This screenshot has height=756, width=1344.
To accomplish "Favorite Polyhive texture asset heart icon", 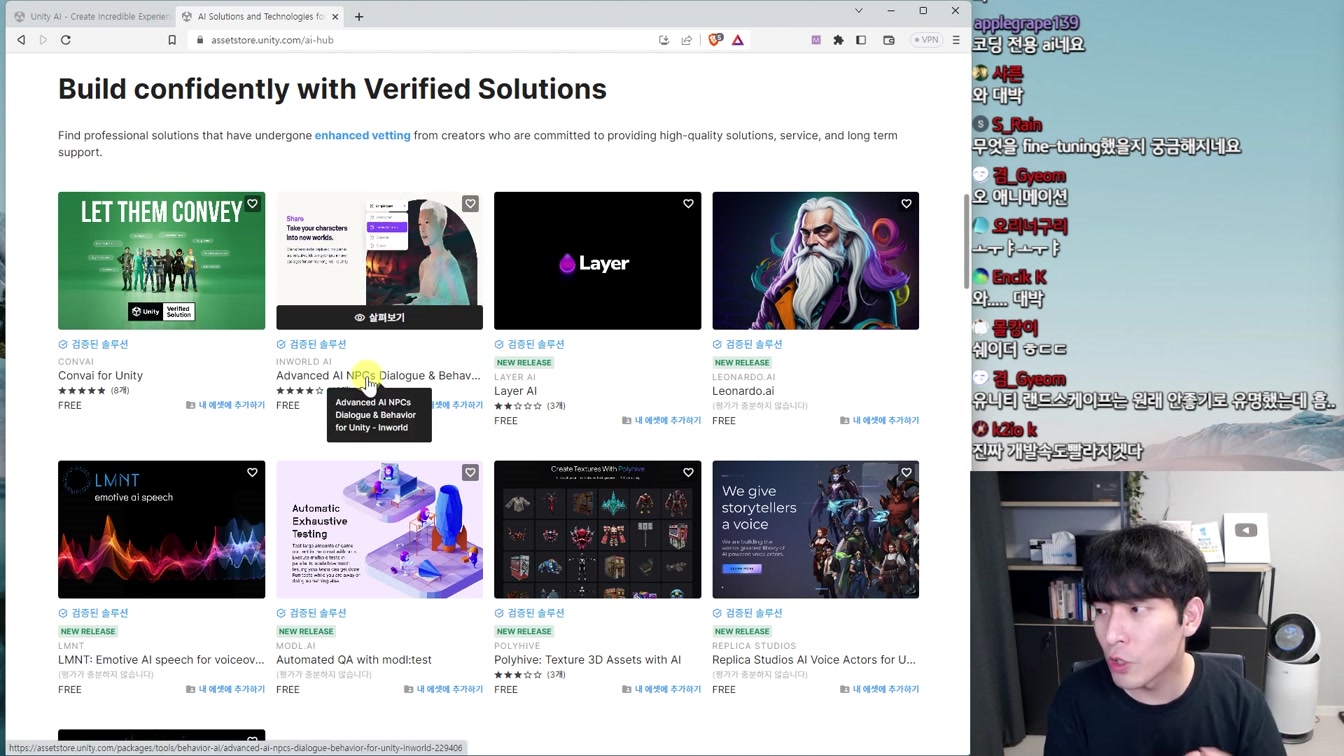I will [x=688, y=473].
